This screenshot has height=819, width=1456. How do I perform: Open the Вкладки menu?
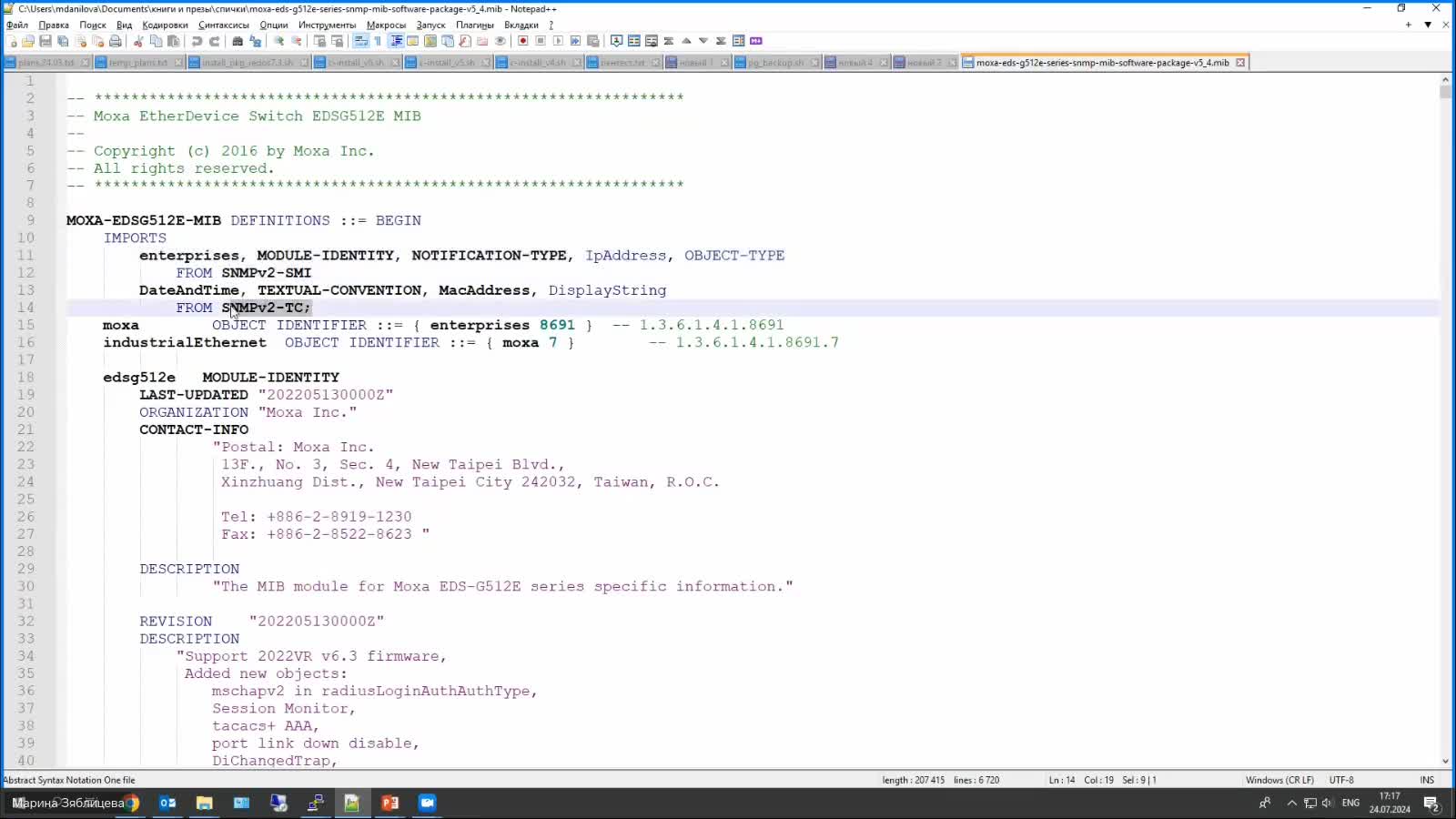(x=521, y=25)
